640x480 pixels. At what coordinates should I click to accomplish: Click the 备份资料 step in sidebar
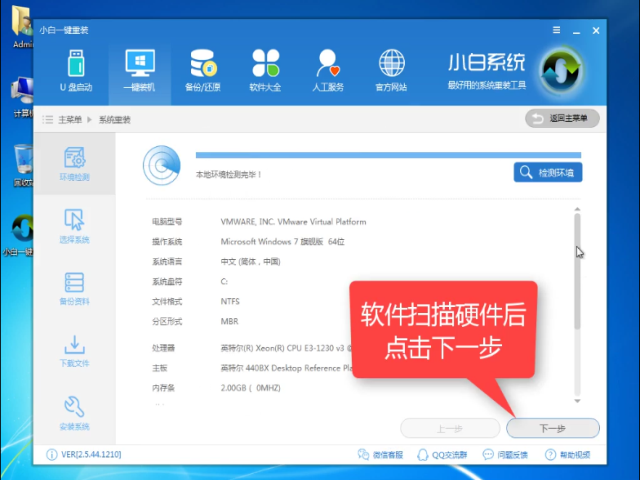(x=74, y=288)
